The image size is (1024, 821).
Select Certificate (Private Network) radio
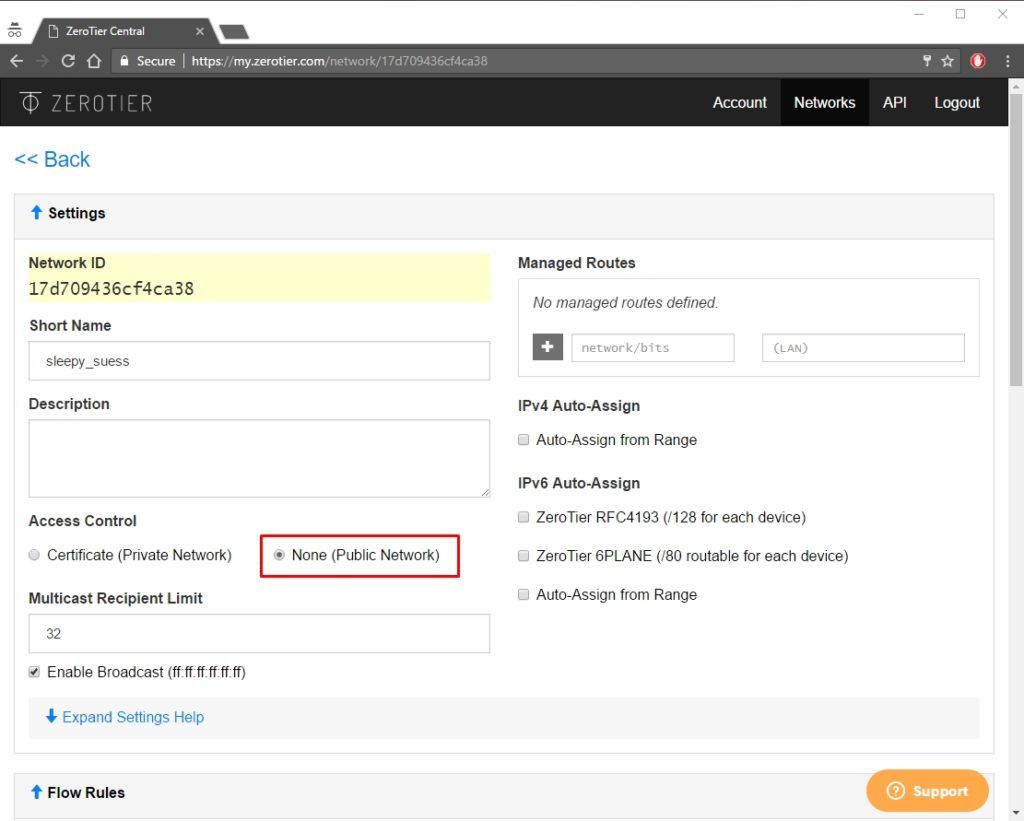tap(34, 555)
